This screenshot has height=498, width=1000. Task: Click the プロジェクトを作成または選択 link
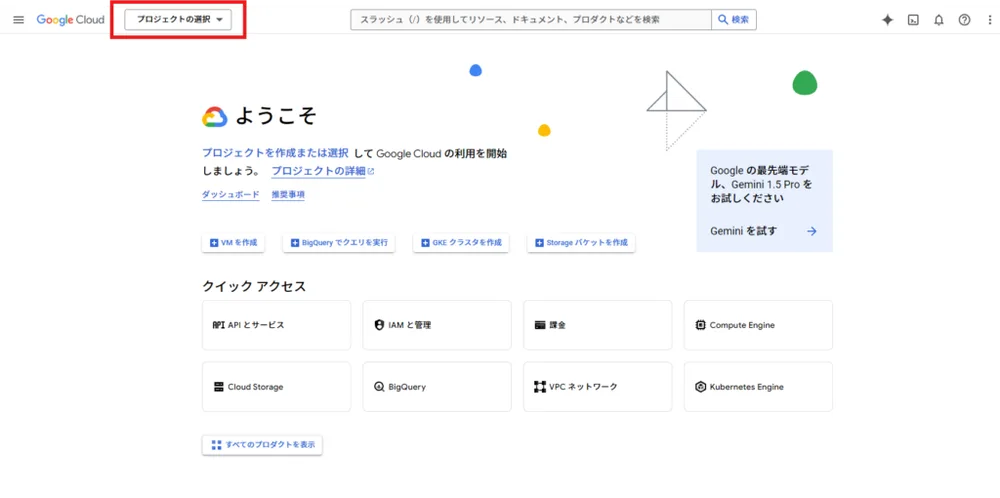tap(275, 153)
